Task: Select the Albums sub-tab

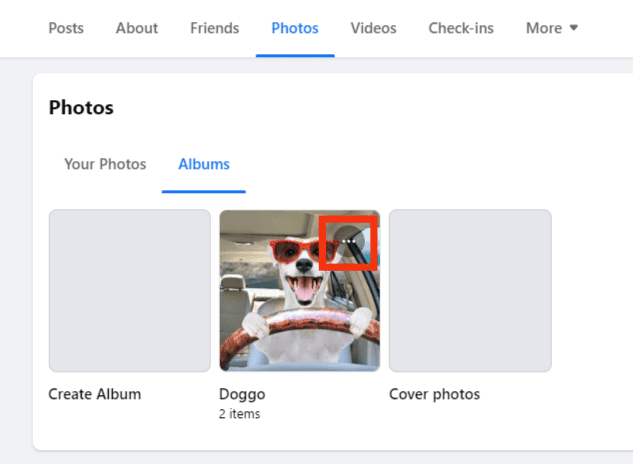Action: point(204,164)
